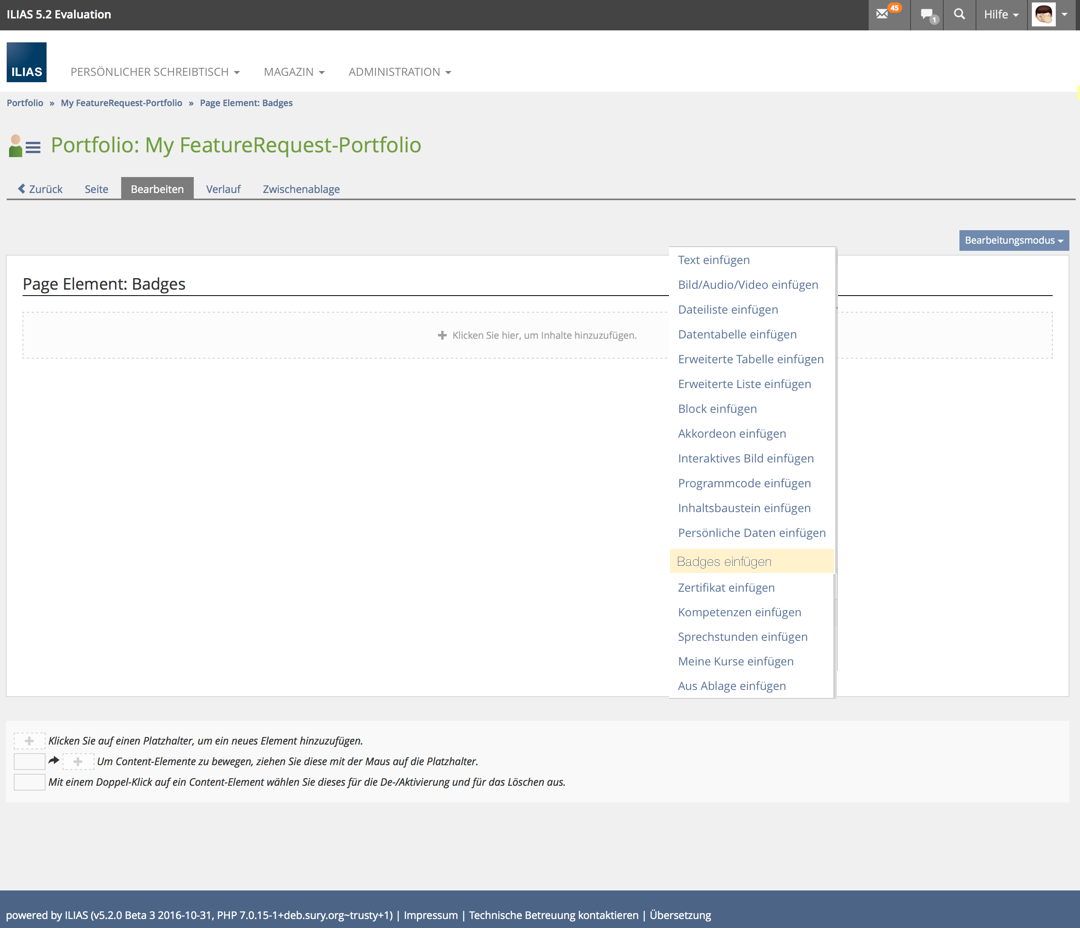
Task: Click the 'Klicken Sie hier' content placeholder
Action: [x=544, y=336]
